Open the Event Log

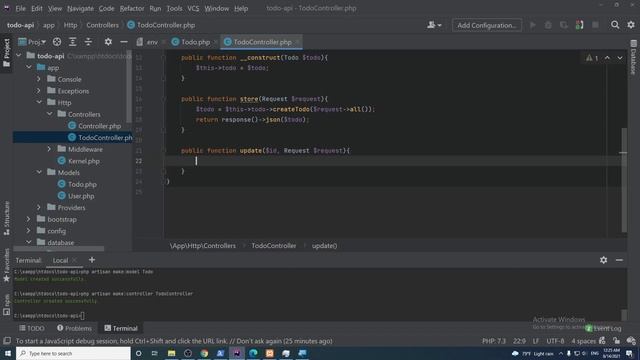click(604, 329)
